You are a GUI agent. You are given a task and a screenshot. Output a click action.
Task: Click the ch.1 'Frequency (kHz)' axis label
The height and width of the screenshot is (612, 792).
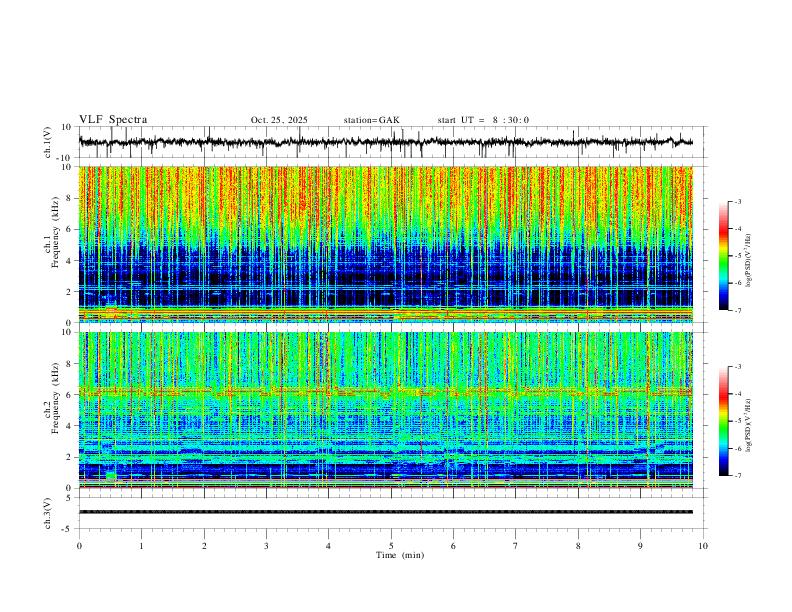(x=55, y=233)
